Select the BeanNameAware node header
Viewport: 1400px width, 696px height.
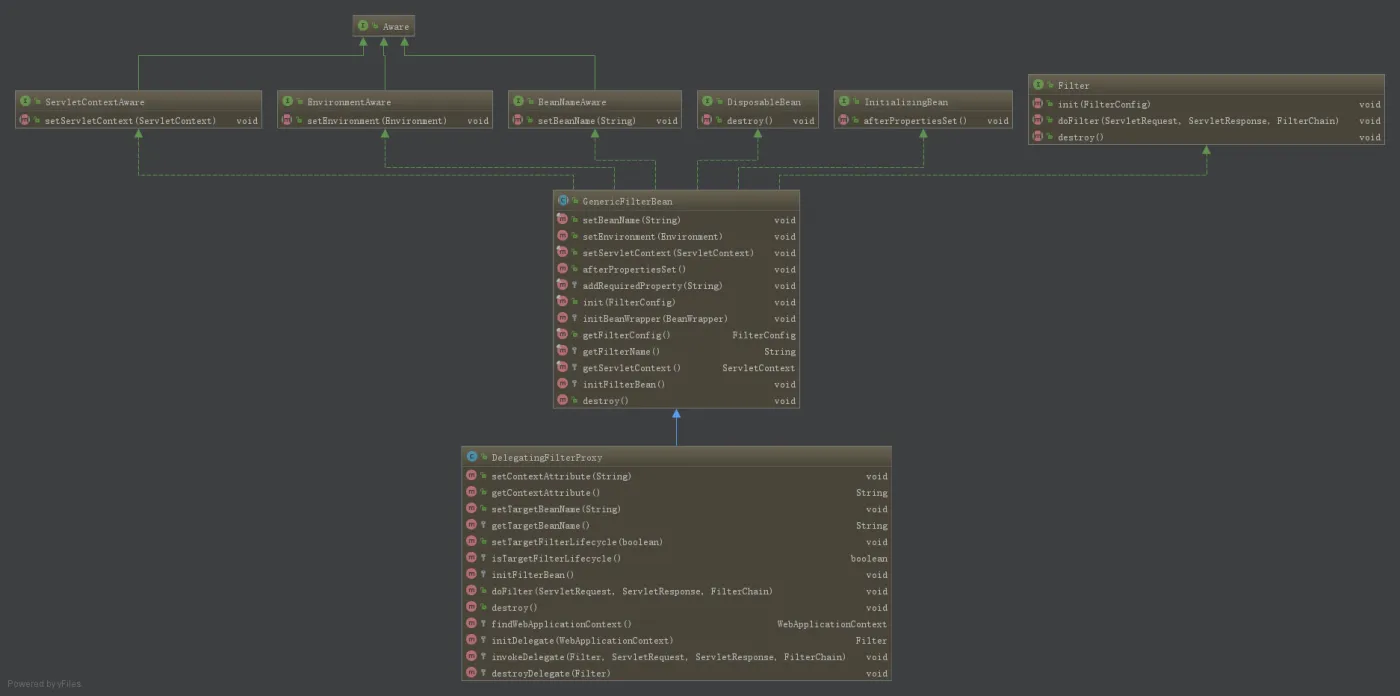[x=594, y=101]
